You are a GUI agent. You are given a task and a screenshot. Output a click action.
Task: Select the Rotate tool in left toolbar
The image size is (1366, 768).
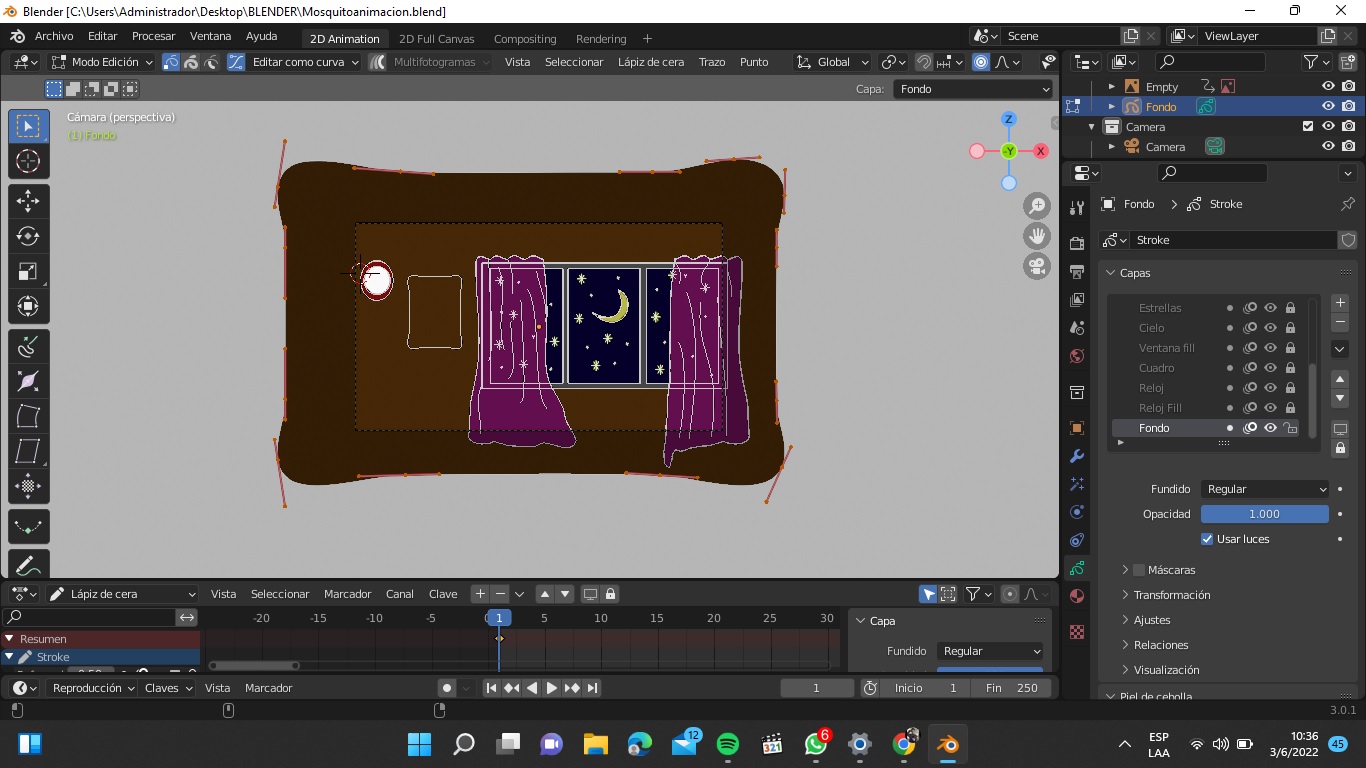pos(28,236)
